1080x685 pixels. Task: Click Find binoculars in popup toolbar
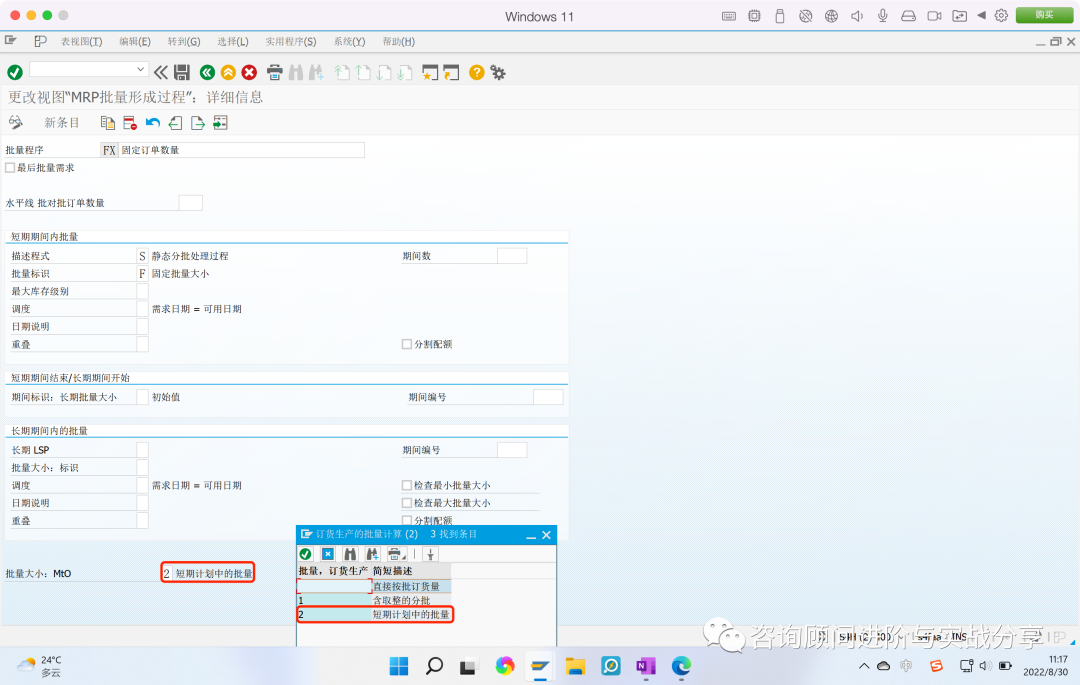pyautogui.click(x=351, y=554)
